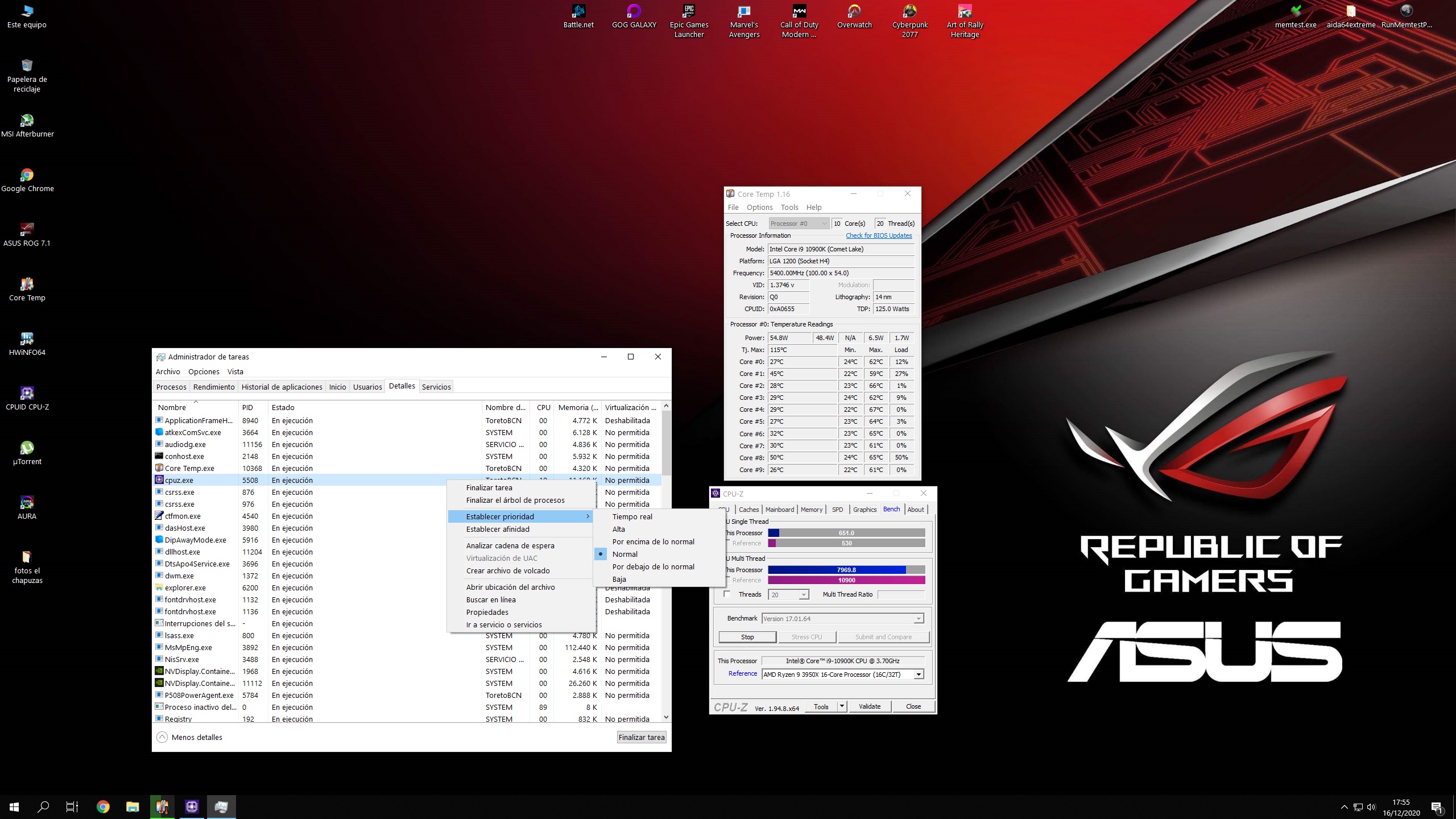Image resolution: width=1456 pixels, height=819 pixels.
Task: Open Mainboard tab in CPU-Z
Action: (780, 510)
